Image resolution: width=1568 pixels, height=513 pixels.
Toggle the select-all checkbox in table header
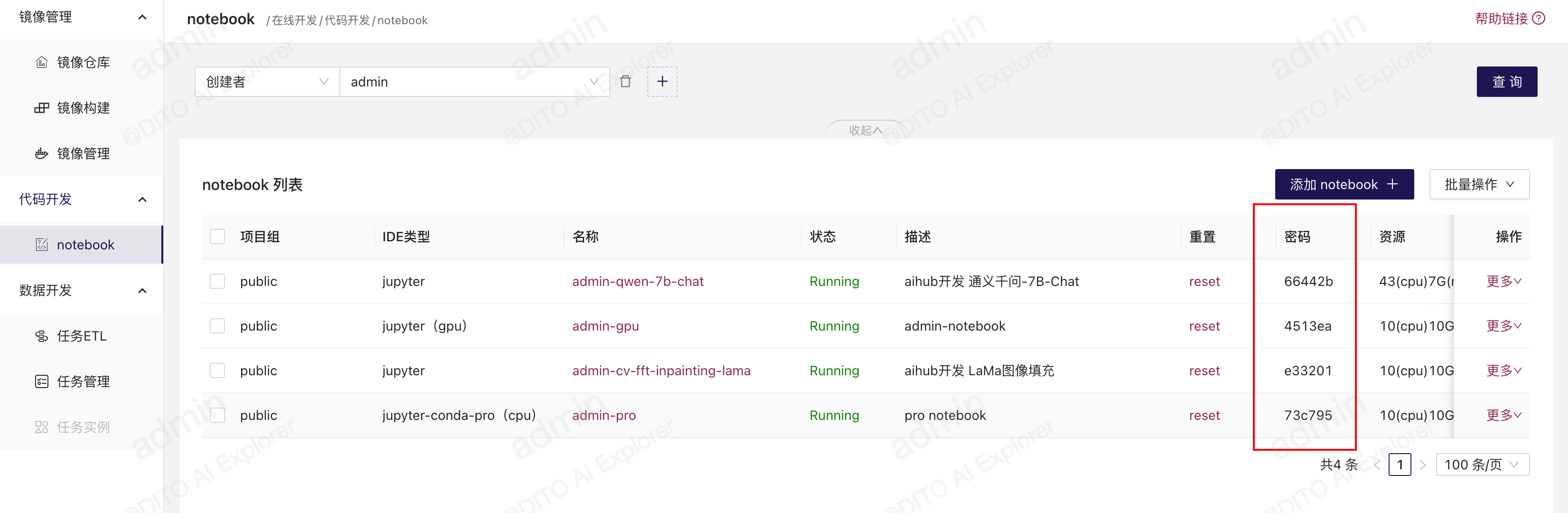pos(217,237)
